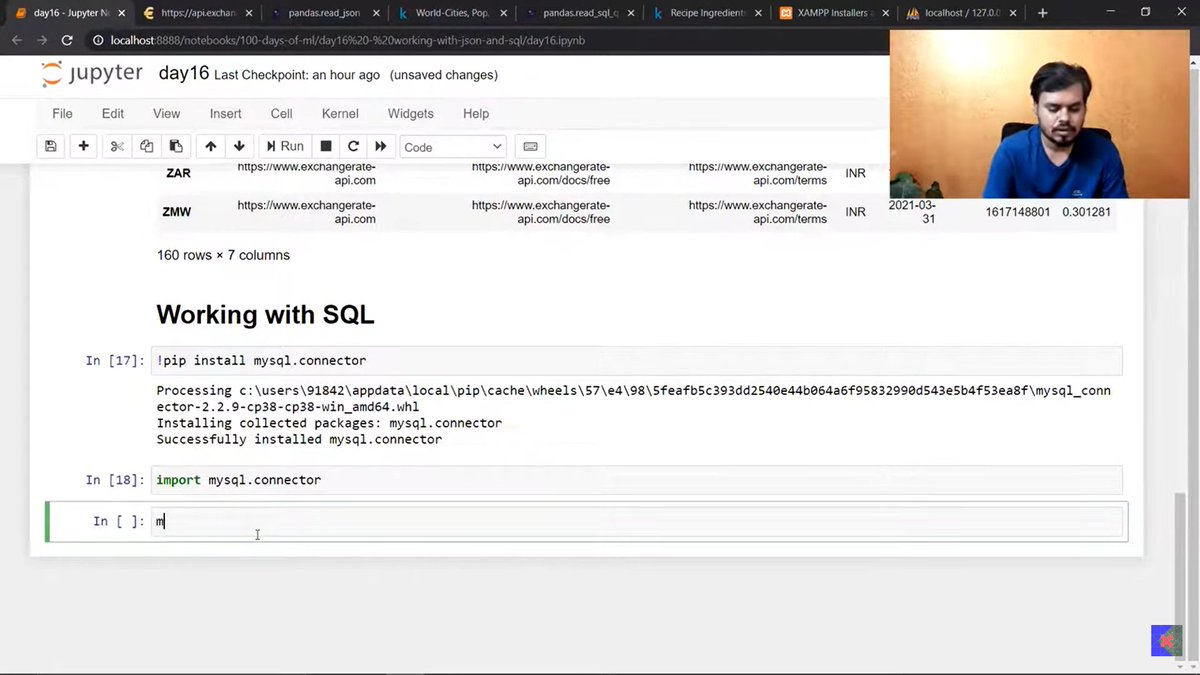Switch to the World-Cities browser tab

[452, 13]
